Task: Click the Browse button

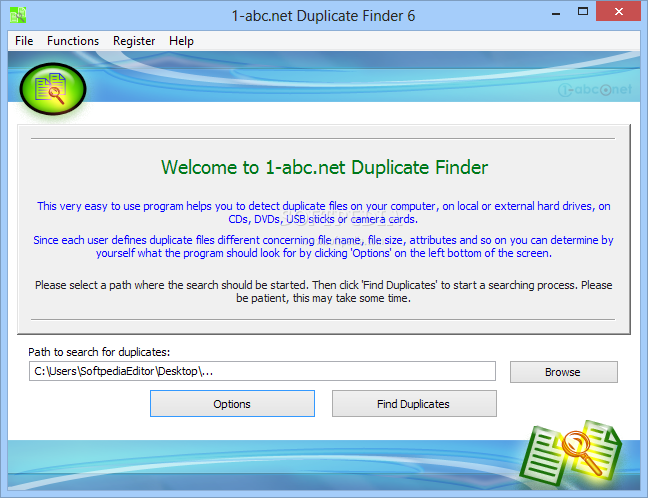Action: (x=563, y=372)
